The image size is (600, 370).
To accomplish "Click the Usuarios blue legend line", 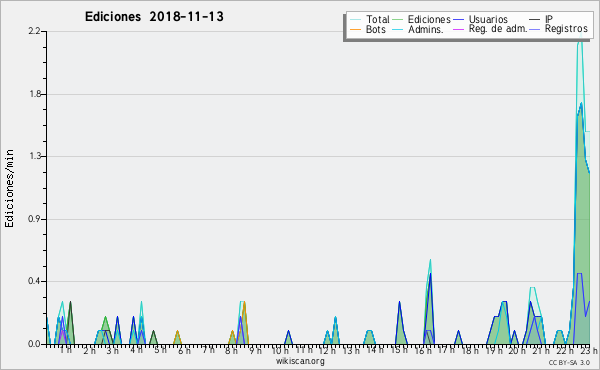I will [458, 20].
